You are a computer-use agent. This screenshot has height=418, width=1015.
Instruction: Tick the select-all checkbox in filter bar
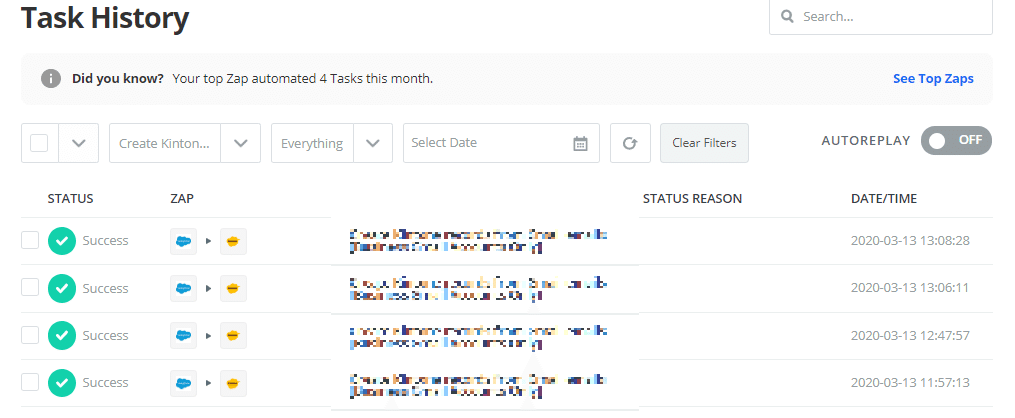click(39, 143)
